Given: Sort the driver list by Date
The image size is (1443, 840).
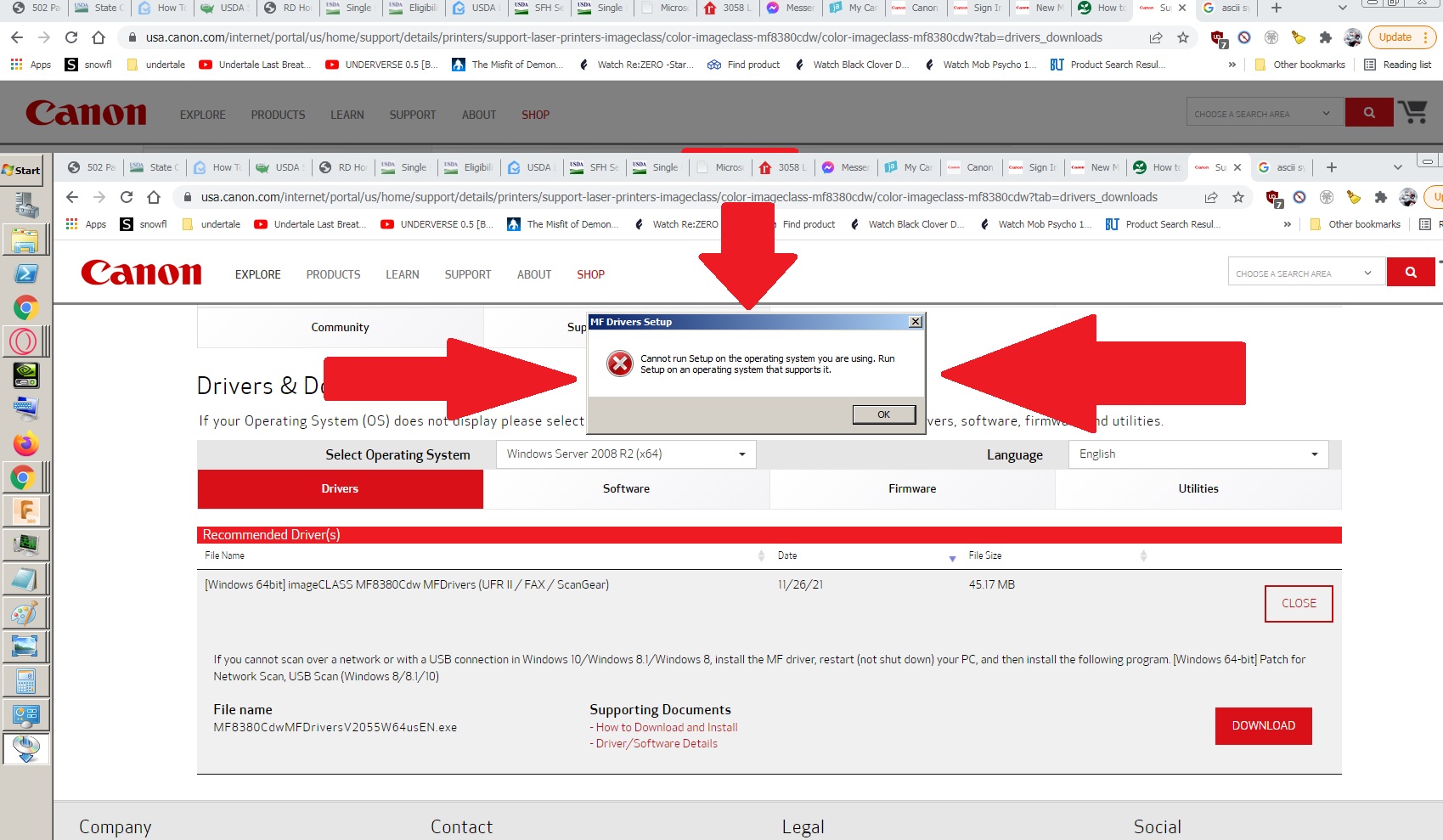Looking at the screenshot, I should point(787,555).
